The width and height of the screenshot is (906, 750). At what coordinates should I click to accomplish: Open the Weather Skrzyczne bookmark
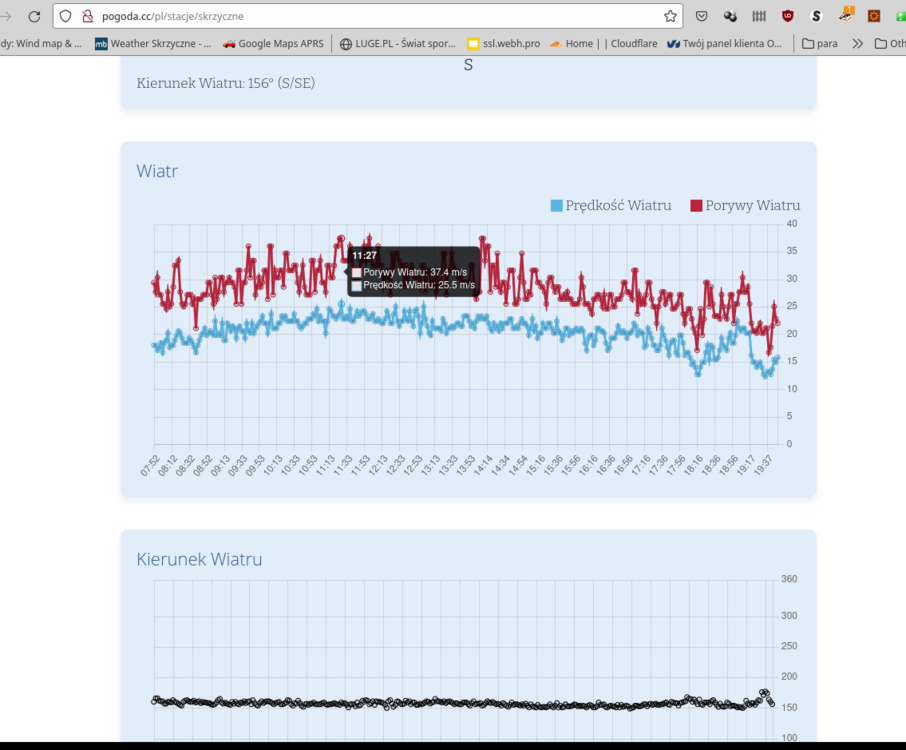click(153, 44)
